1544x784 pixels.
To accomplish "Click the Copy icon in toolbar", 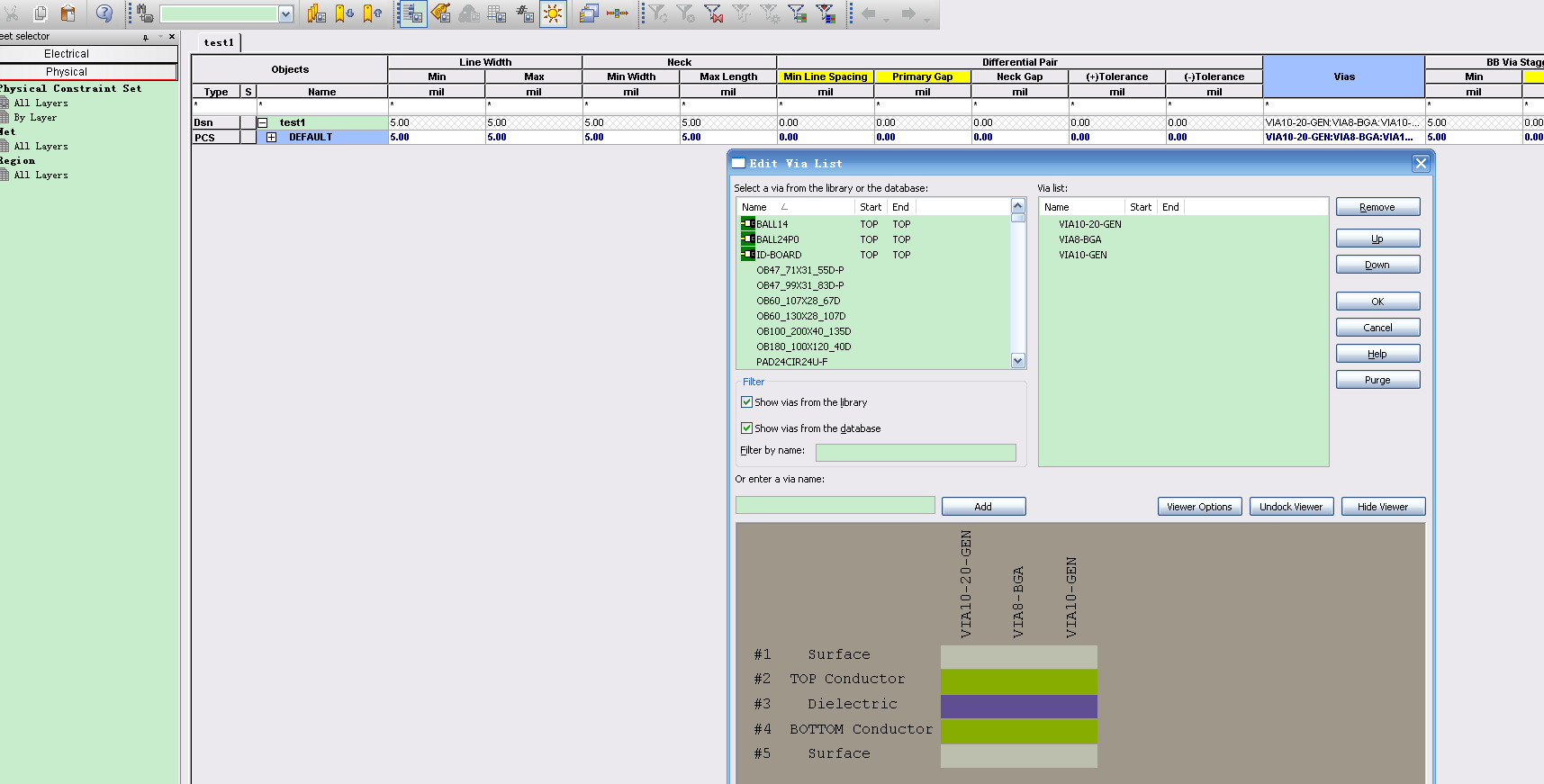I will [x=41, y=14].
